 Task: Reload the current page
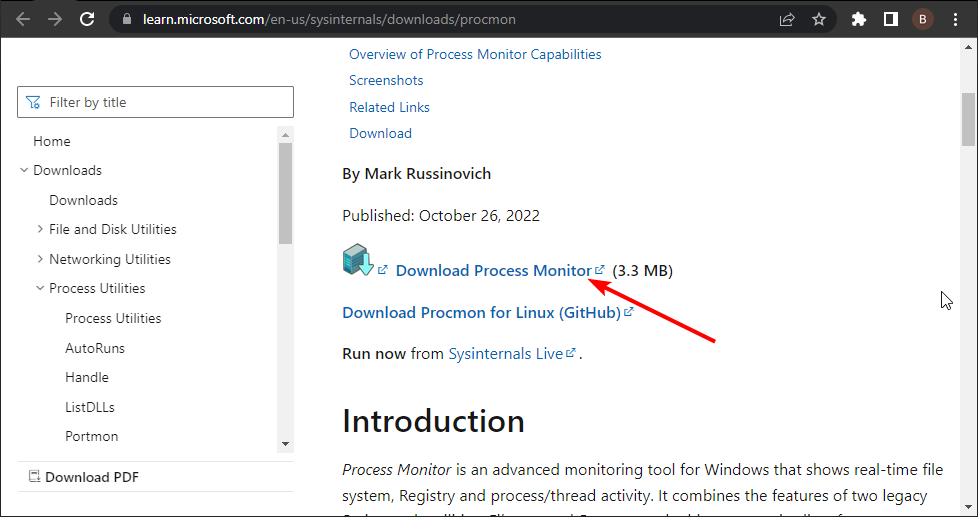pos(87,19)
